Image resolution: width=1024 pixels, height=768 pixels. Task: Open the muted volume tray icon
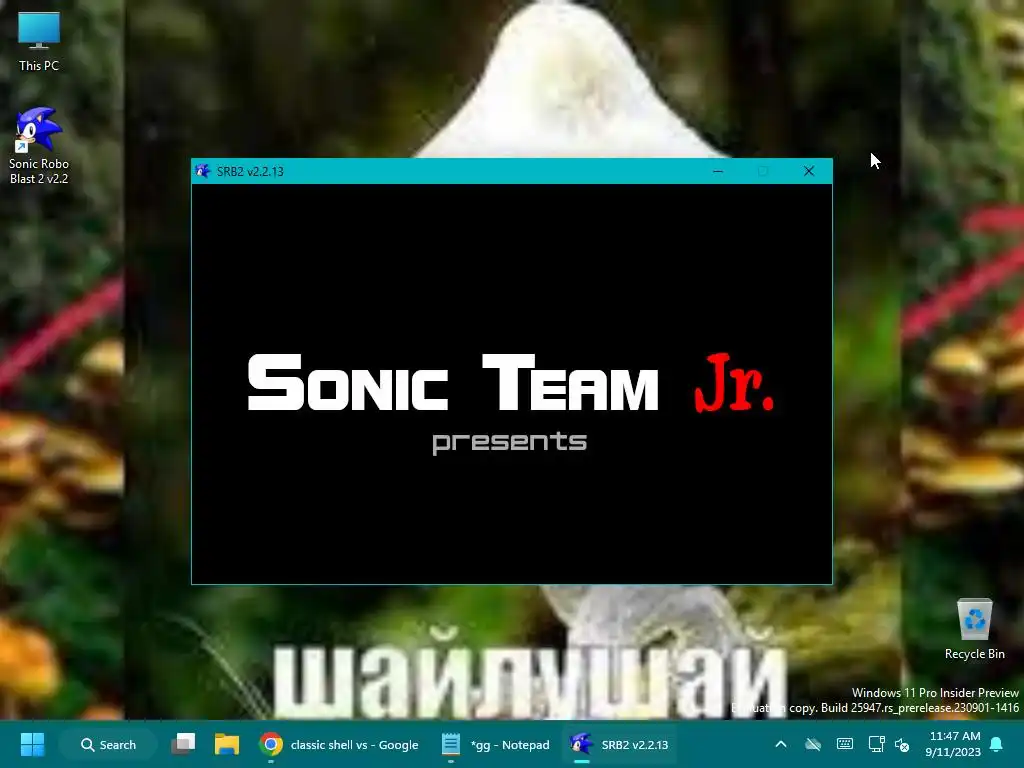(x=902, y=744)
